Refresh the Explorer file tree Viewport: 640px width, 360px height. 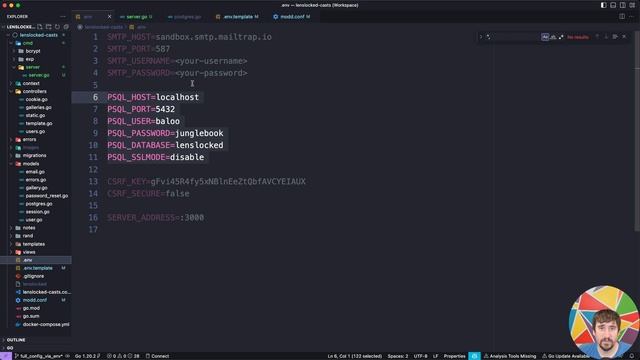[x=58, y=27]
